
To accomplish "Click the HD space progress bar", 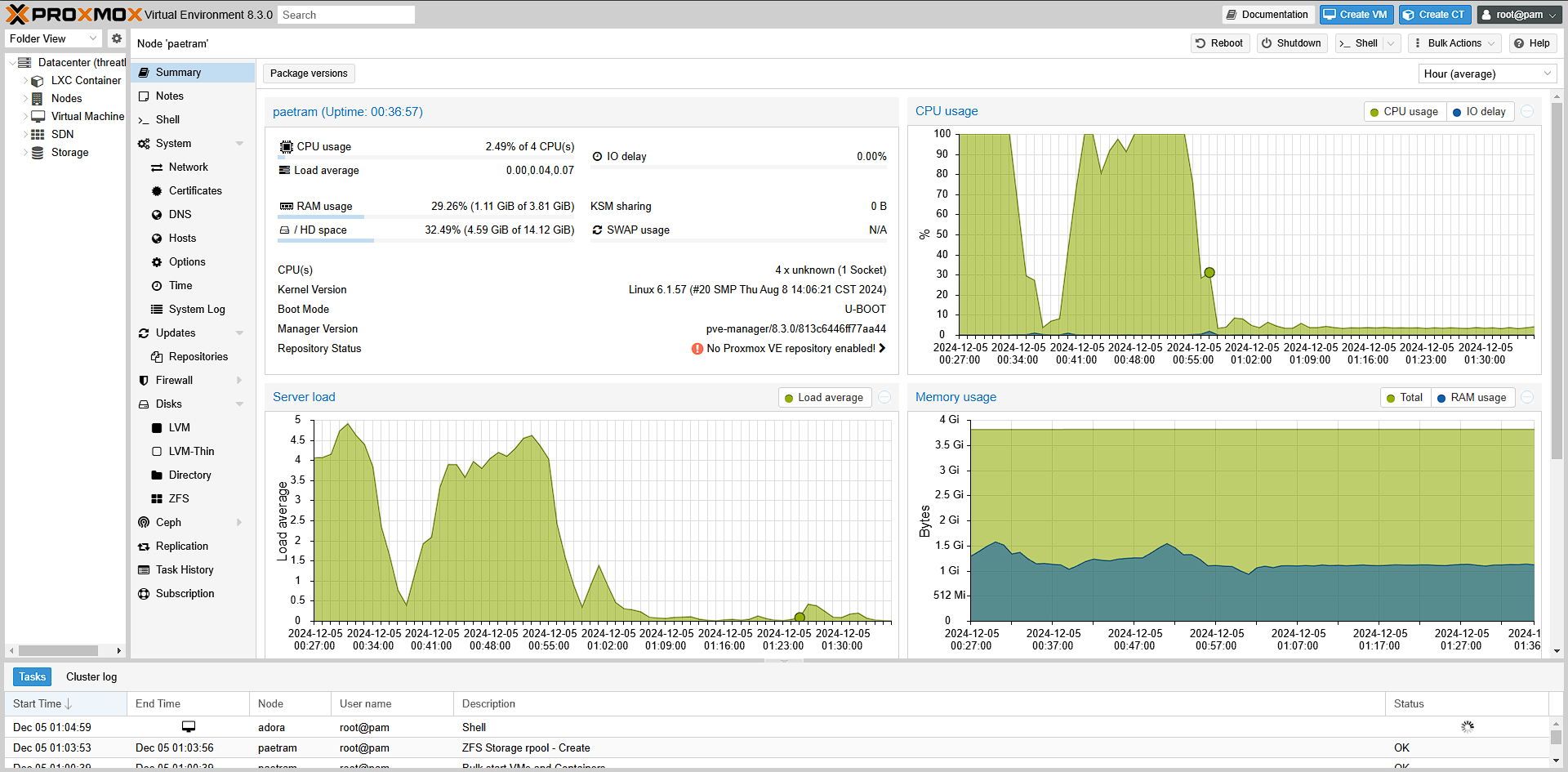I will point(425,240).
